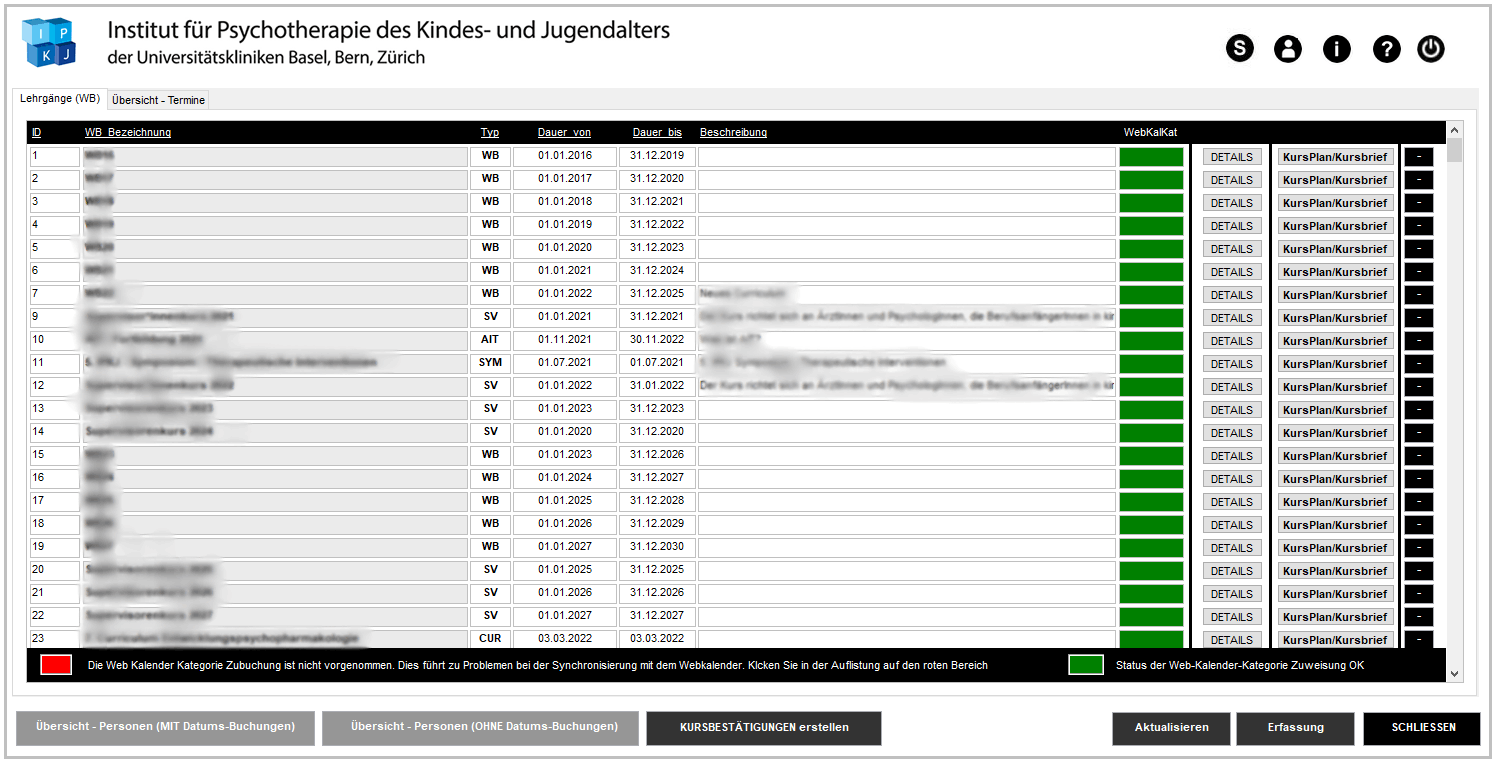The width and height of the screenshot is (1498, 764).
Task: Switch to the Übersicht - Termine tab
Action: (157, 99)
